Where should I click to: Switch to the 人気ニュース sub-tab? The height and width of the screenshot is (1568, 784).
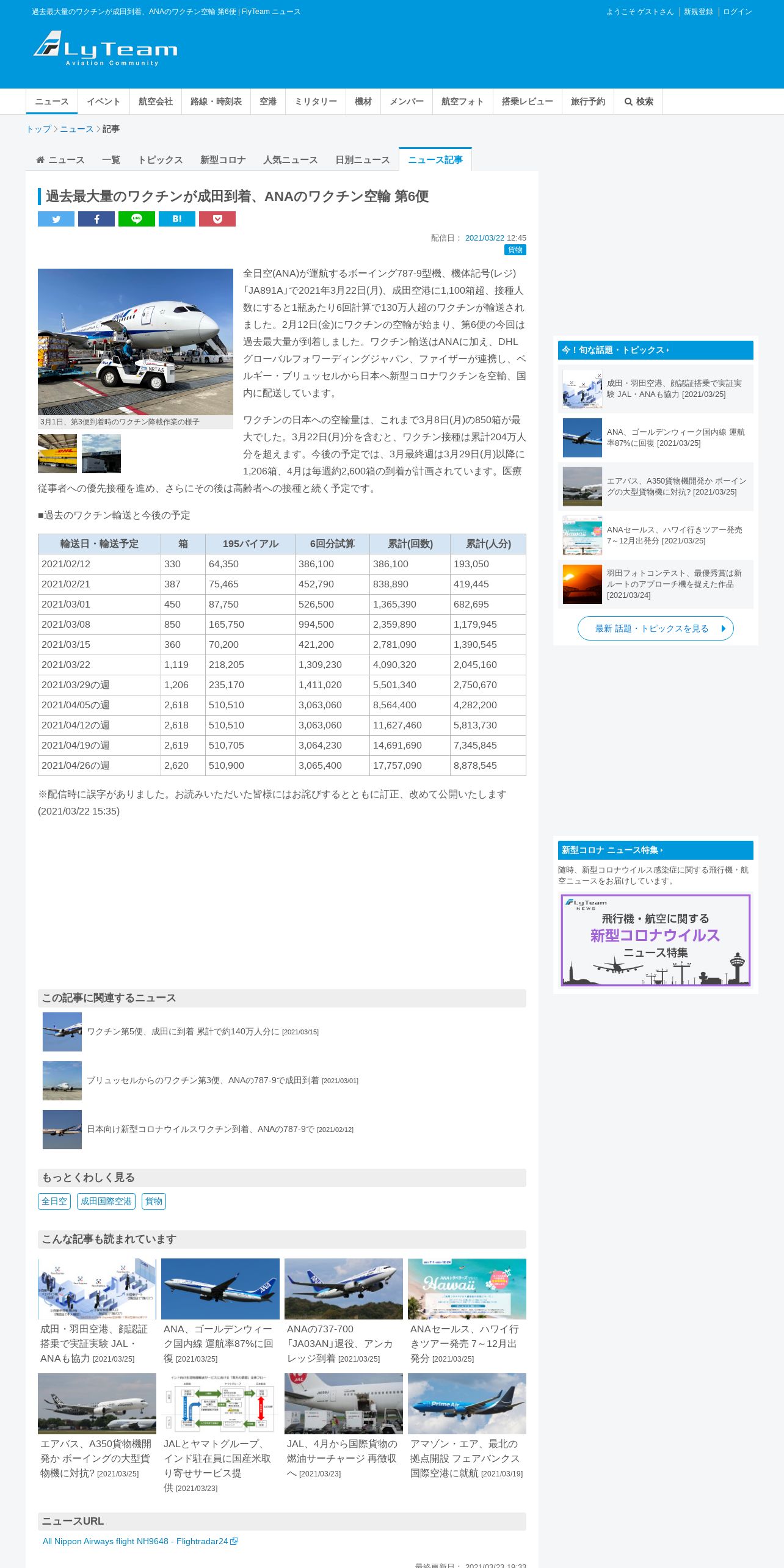pyautogui.click(x=291, y=160)
